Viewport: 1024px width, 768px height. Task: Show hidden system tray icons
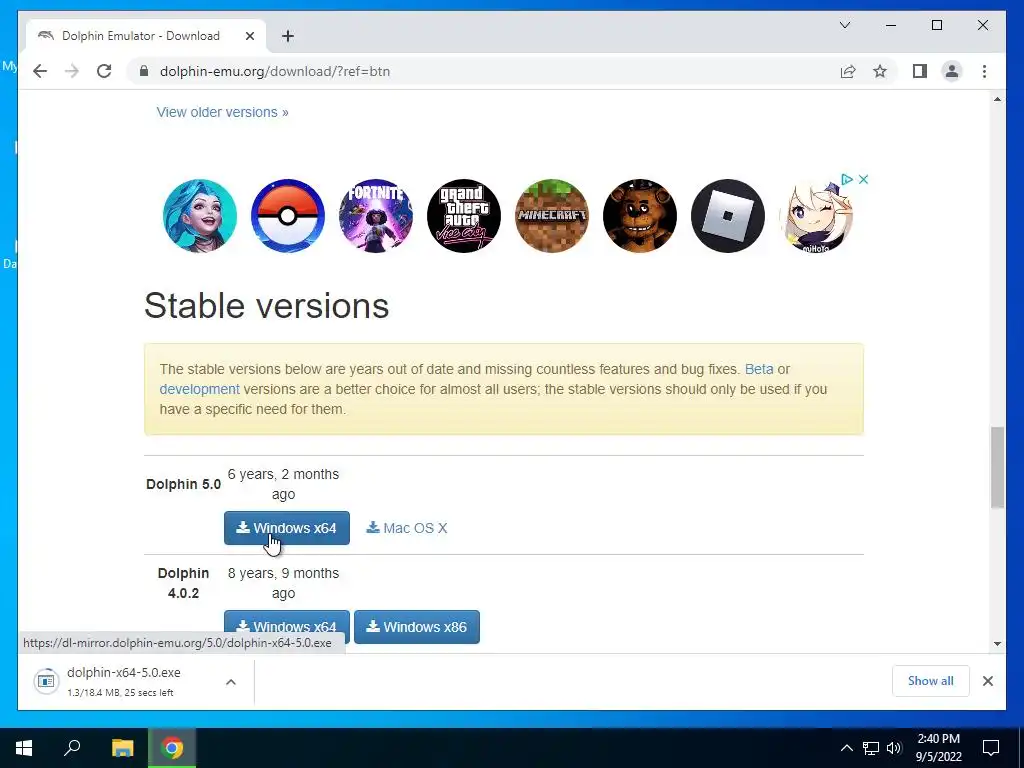tap(846, 748)
